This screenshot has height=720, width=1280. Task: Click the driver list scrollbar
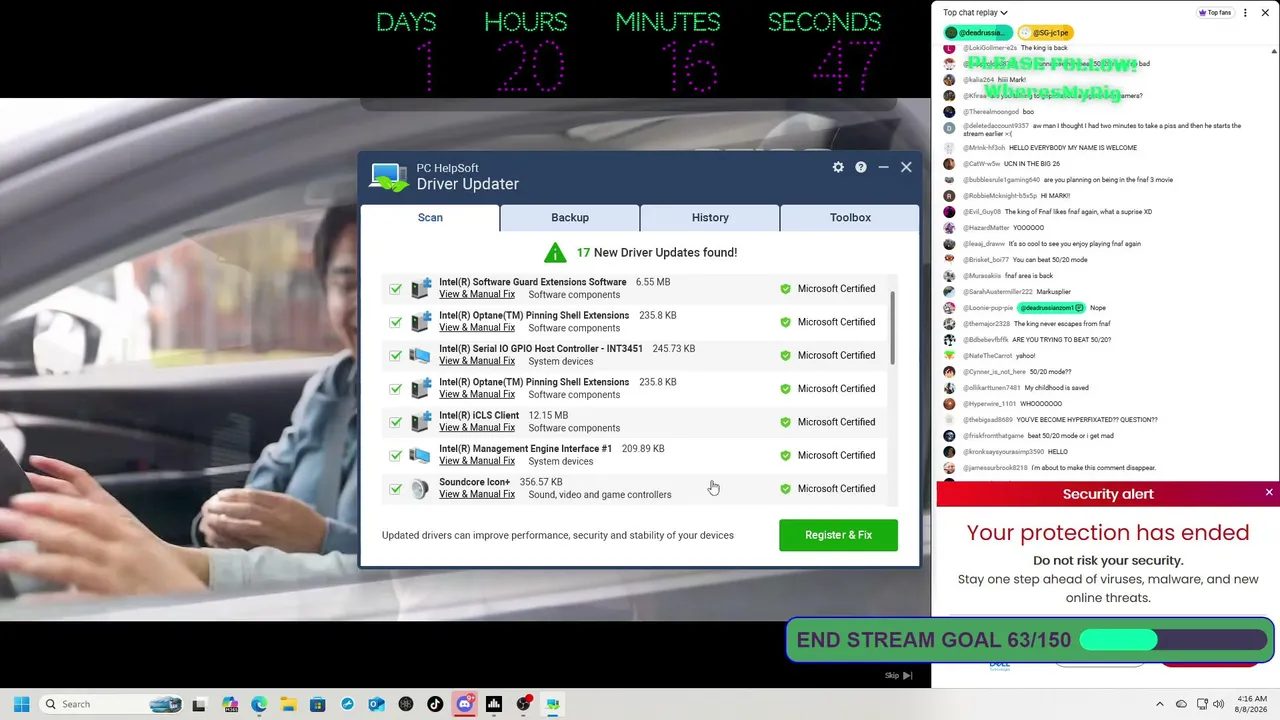coord(893,328)
